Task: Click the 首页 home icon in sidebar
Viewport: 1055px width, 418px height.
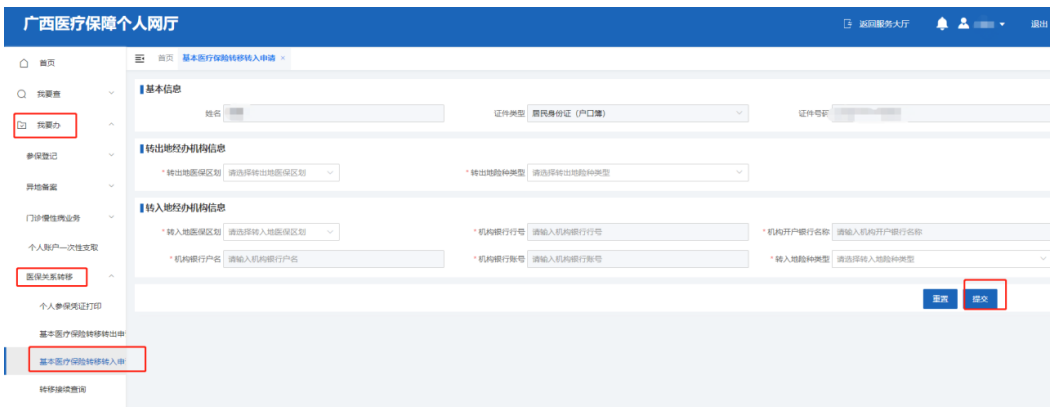Action: 23,63
